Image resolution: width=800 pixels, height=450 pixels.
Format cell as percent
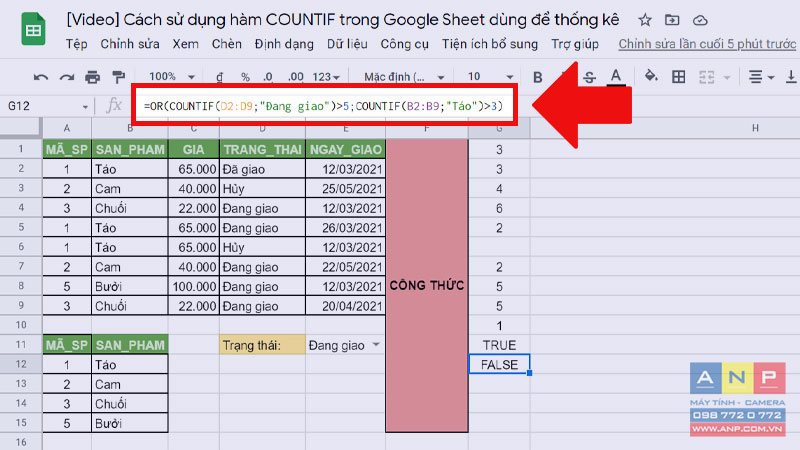click(245, 77)
